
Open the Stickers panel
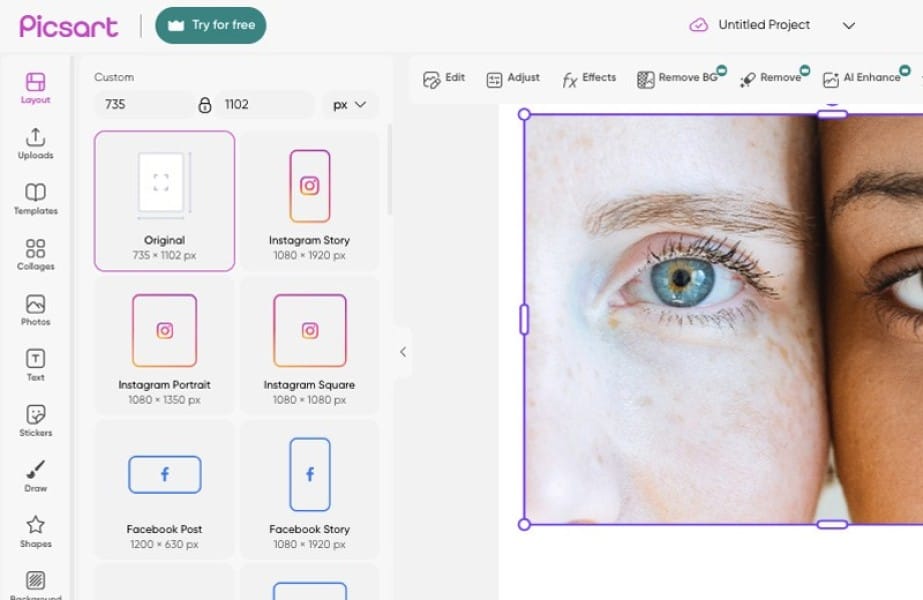tap(35, 420)
